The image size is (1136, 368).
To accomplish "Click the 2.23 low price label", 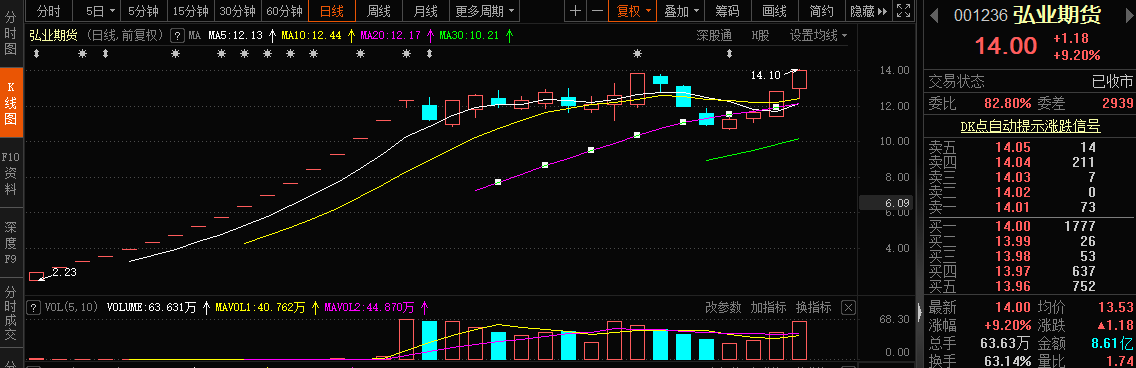I will 64,272.
